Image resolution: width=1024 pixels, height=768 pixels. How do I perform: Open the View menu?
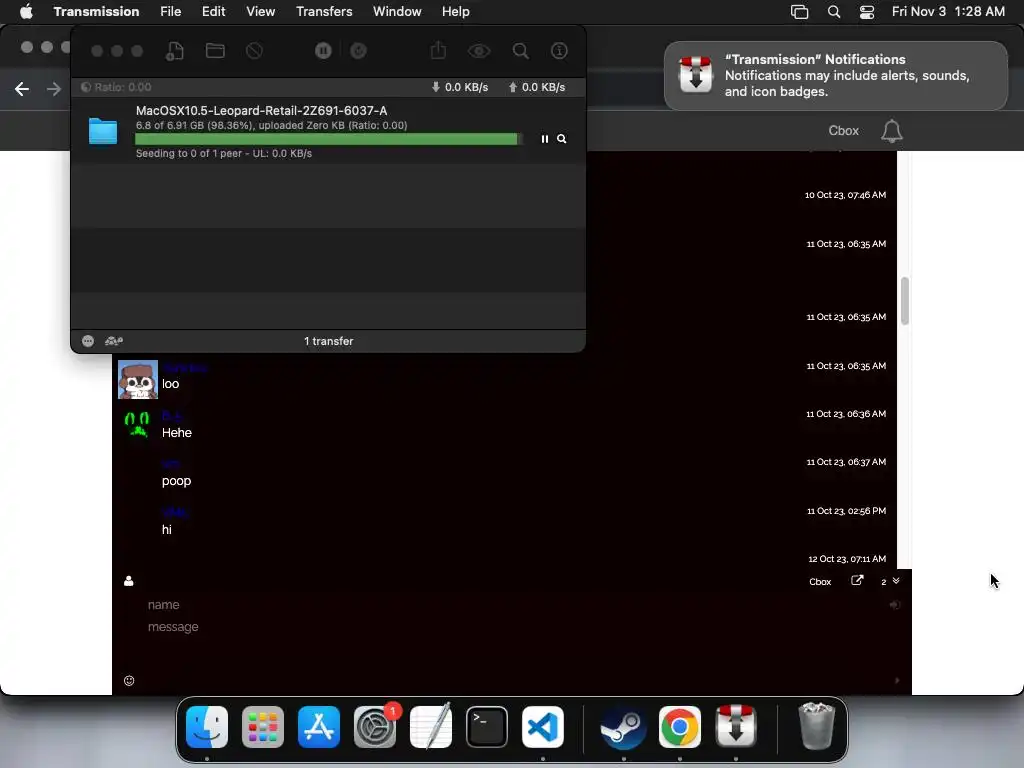(261, 11)
